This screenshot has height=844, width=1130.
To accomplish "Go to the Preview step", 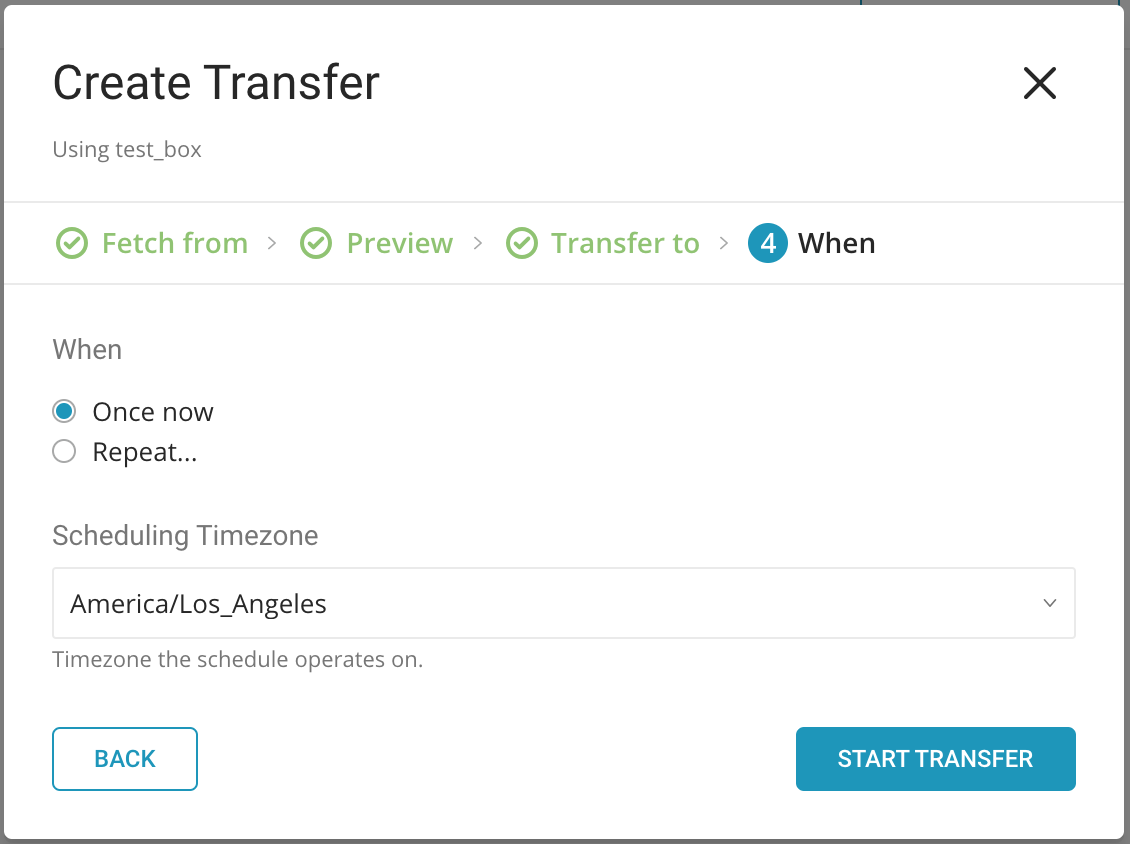I will point(399,243).
